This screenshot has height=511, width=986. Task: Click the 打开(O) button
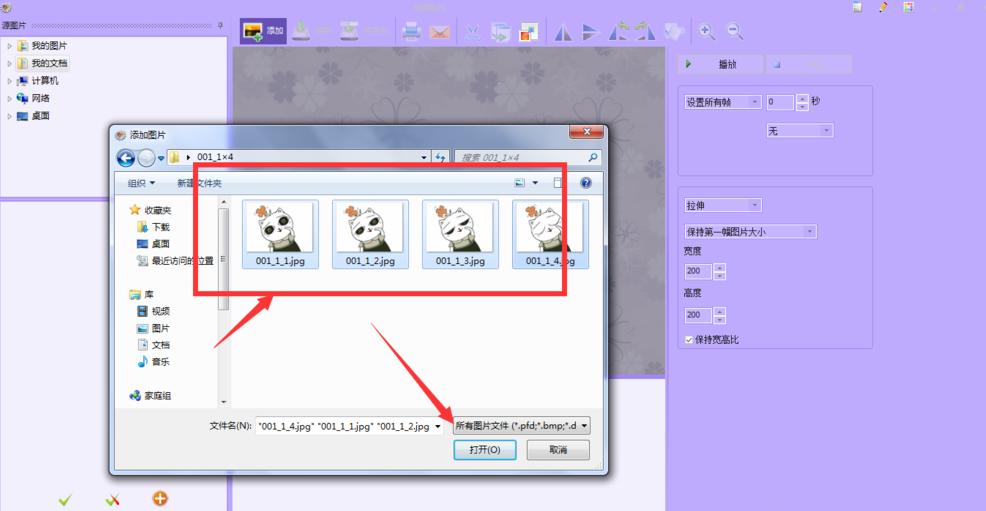(485, 450)
